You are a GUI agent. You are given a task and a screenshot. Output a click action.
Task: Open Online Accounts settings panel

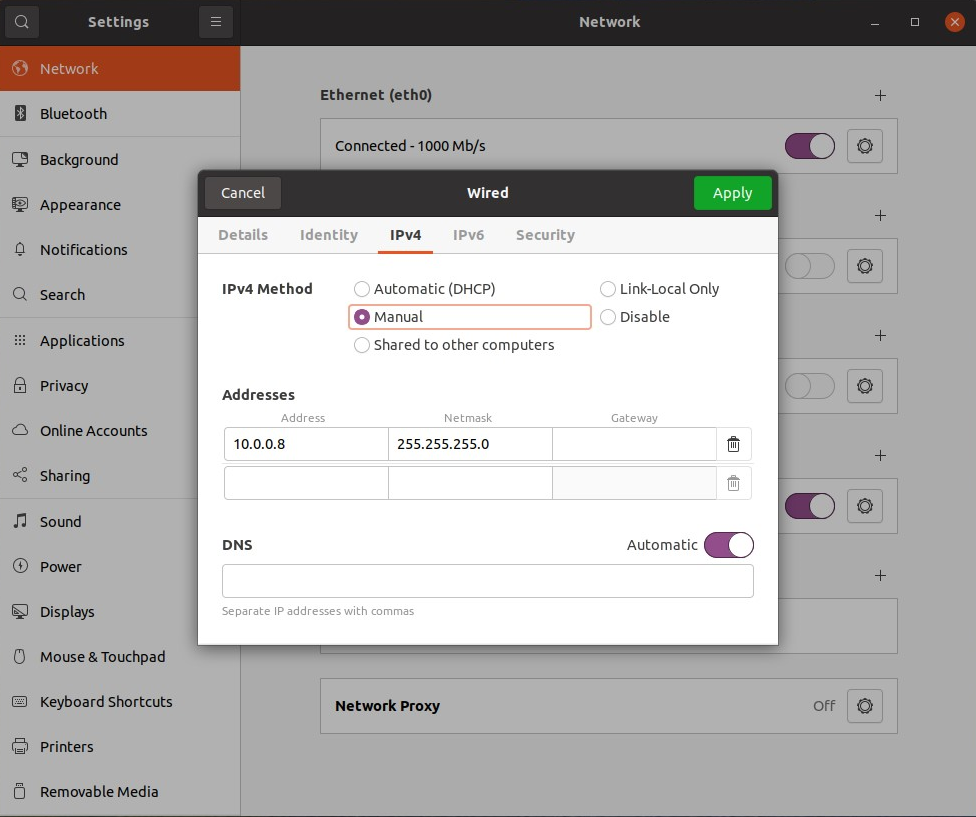[x=120, y=430]
